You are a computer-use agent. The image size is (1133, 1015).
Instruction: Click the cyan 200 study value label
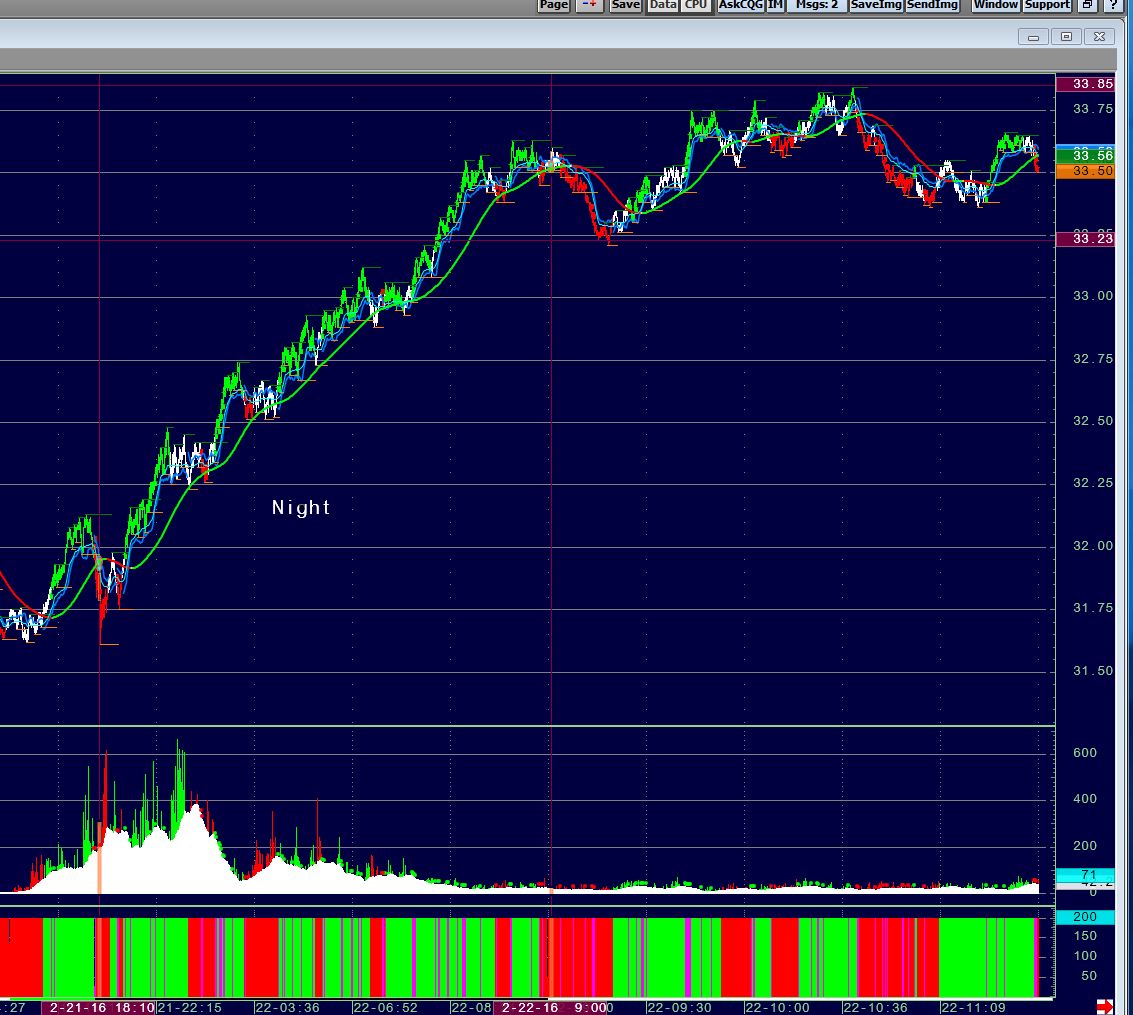(1085, 917)
